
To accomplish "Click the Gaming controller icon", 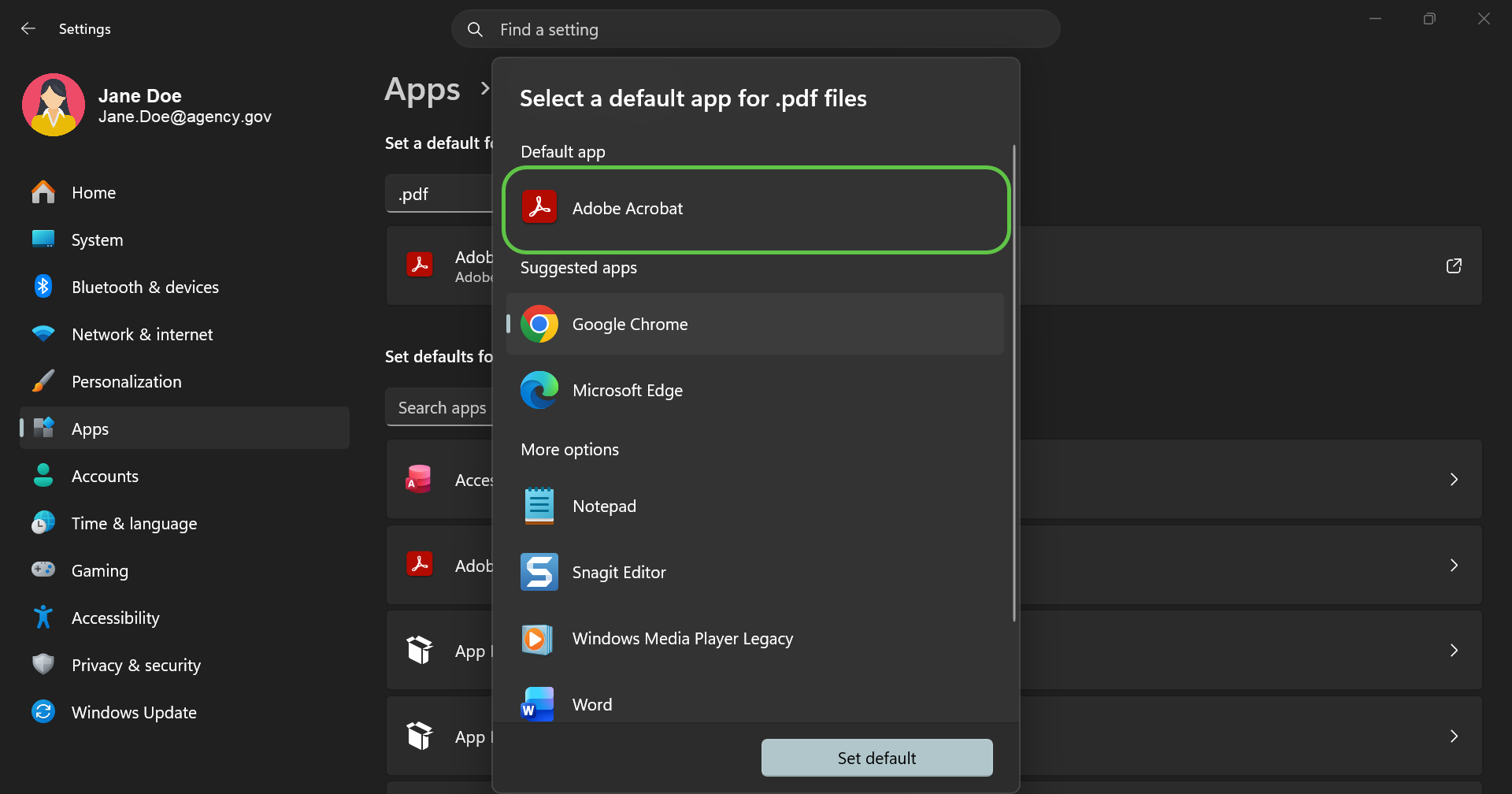I will [x=43, y=569].
